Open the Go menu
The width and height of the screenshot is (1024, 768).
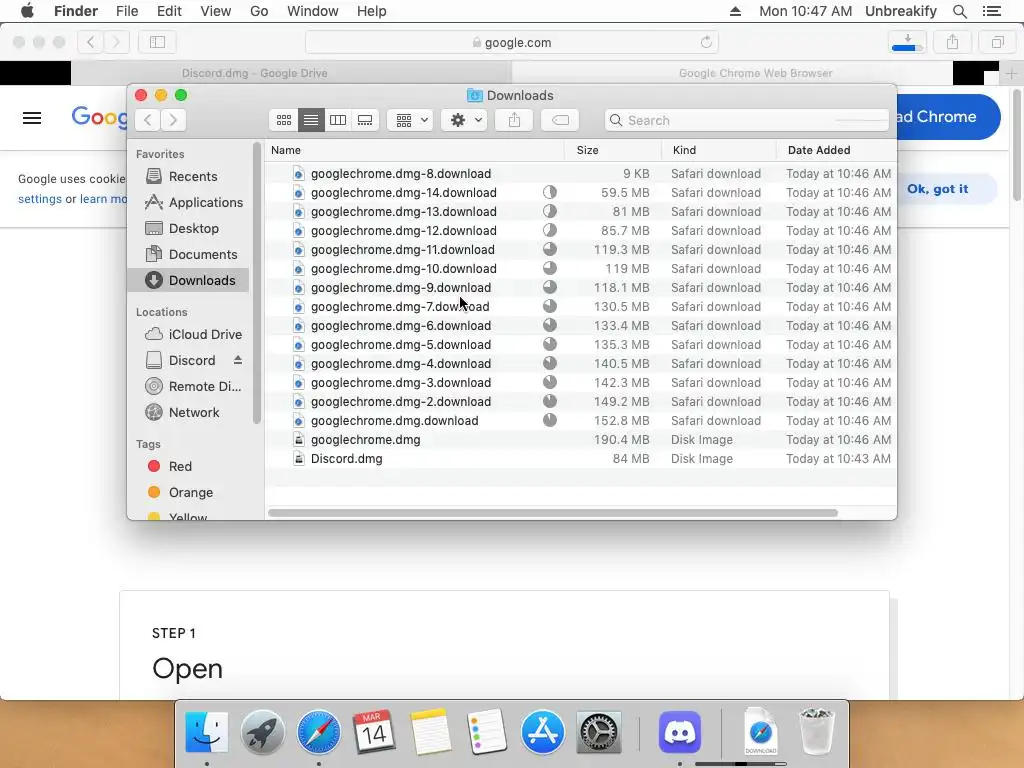(259, 11)
